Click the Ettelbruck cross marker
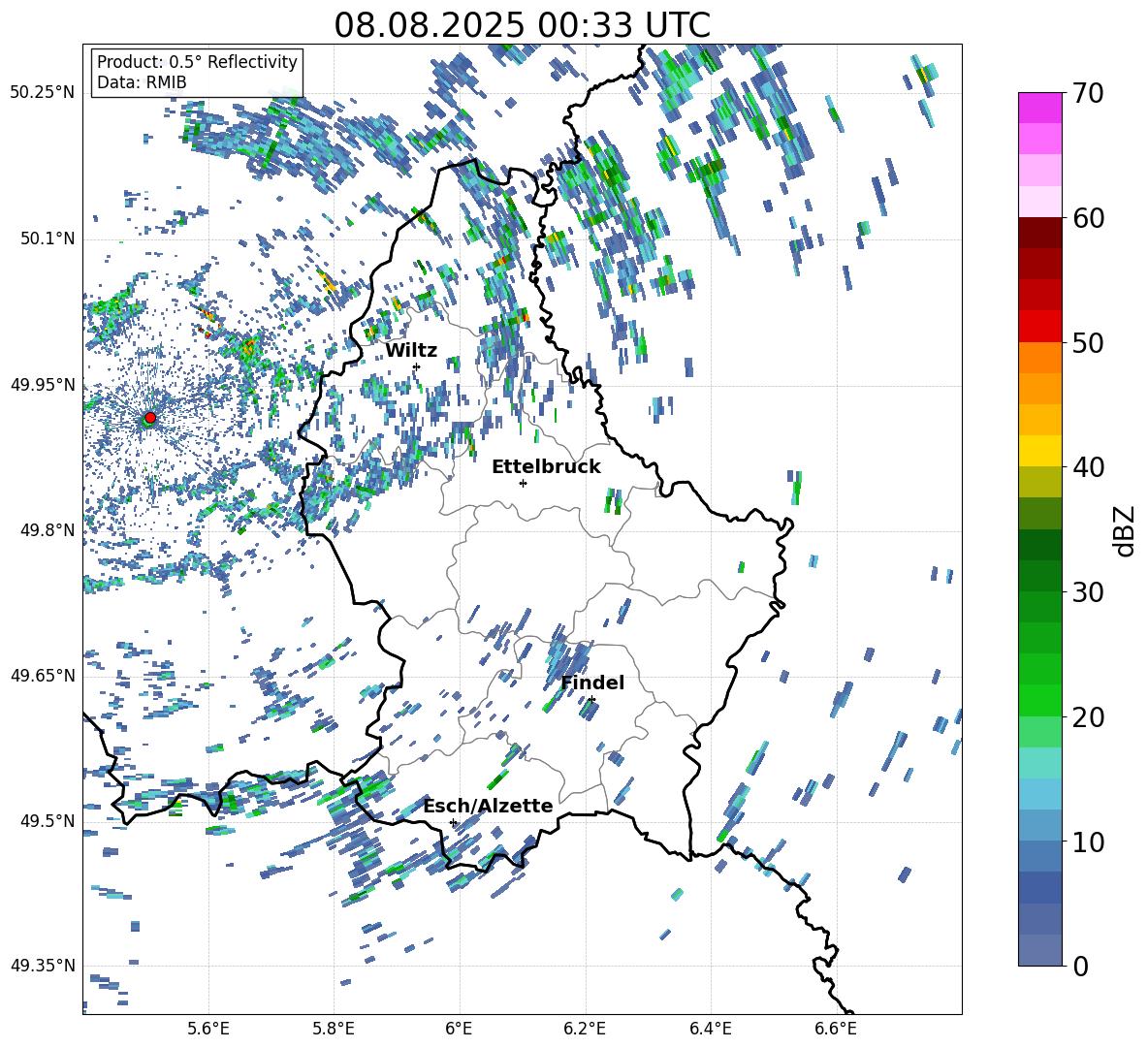The width and height of the screenshot is (1148, 1048). pyautogui.click(x=523, y=483)
